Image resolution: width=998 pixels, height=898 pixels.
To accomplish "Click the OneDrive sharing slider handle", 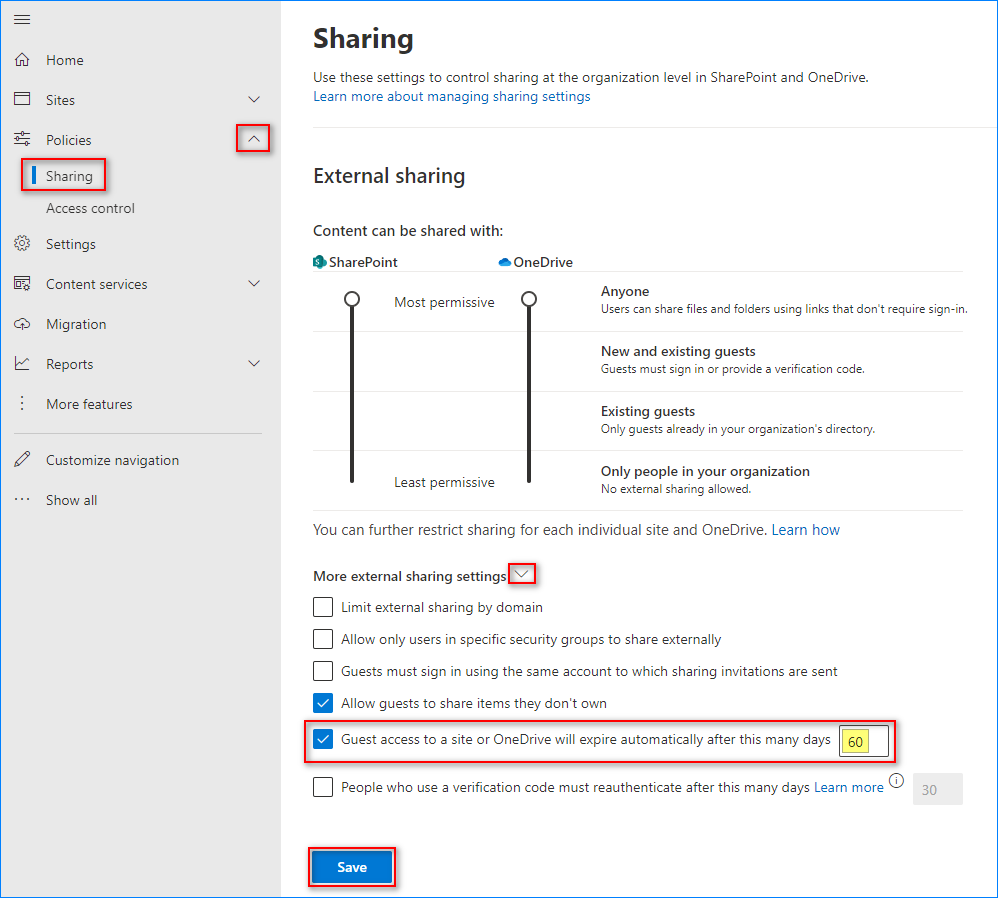I will click(x=529, y=299).
